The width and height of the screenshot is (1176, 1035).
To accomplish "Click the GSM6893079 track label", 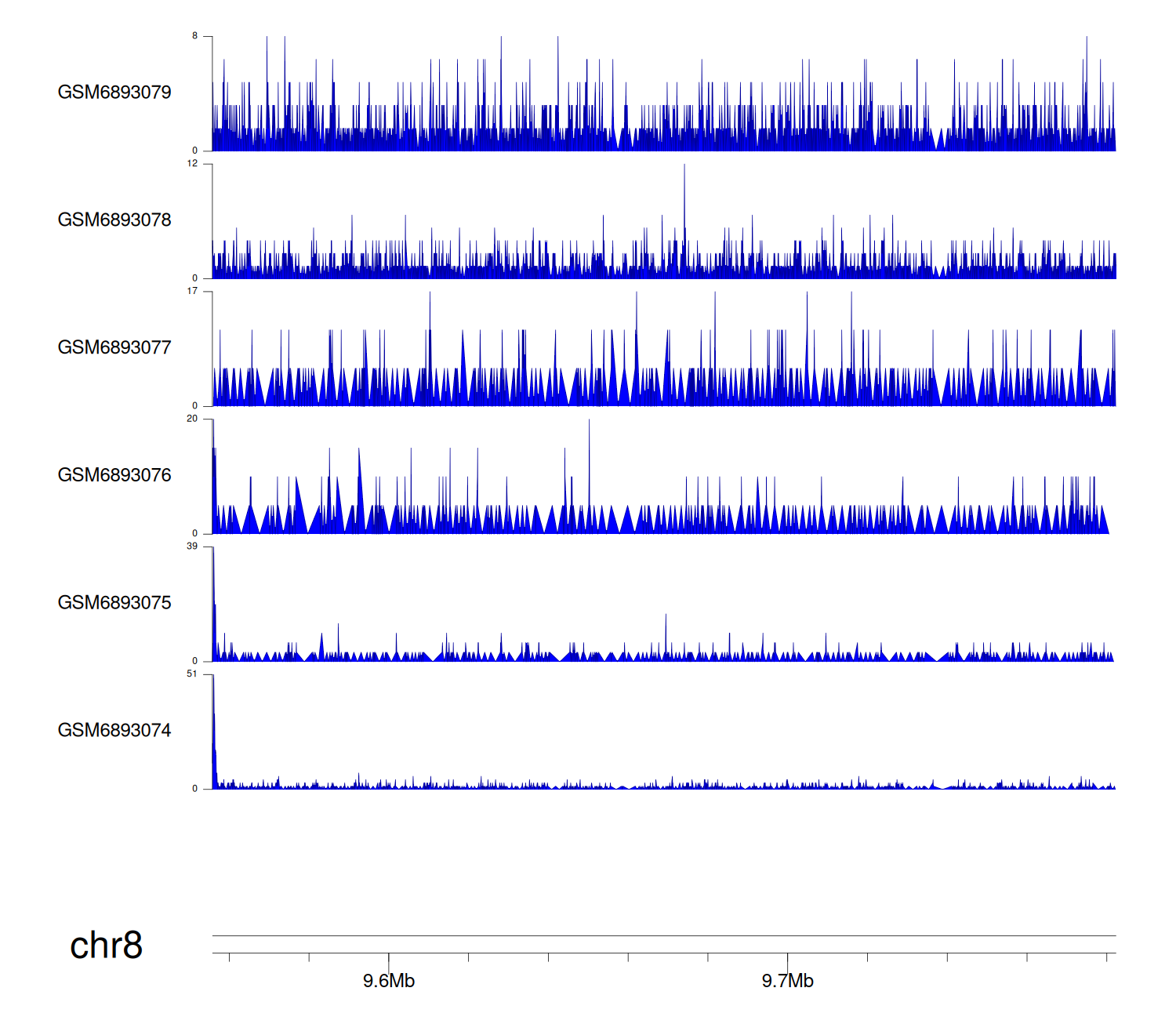I will (x=114, y=93).
